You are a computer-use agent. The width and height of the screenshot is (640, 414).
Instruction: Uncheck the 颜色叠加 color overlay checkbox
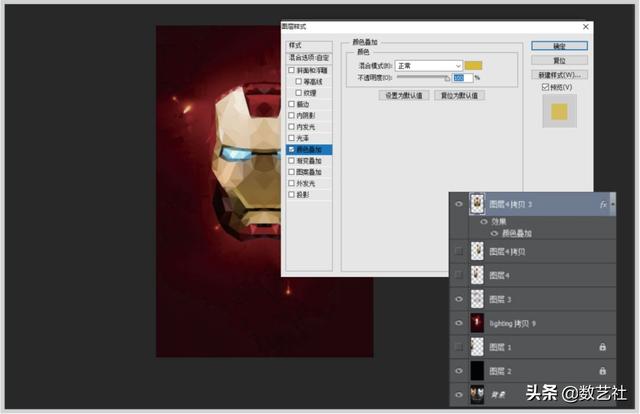[x=291, y=149]
